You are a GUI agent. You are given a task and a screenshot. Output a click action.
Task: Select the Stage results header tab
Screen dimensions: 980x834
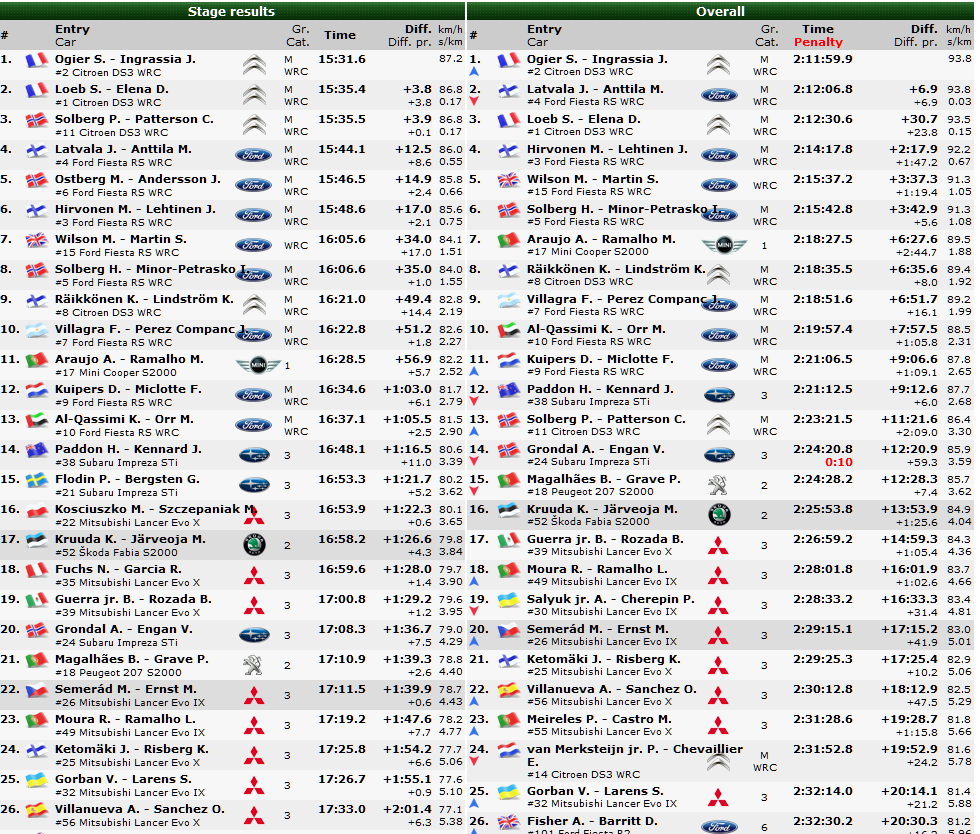coord(231,12)
